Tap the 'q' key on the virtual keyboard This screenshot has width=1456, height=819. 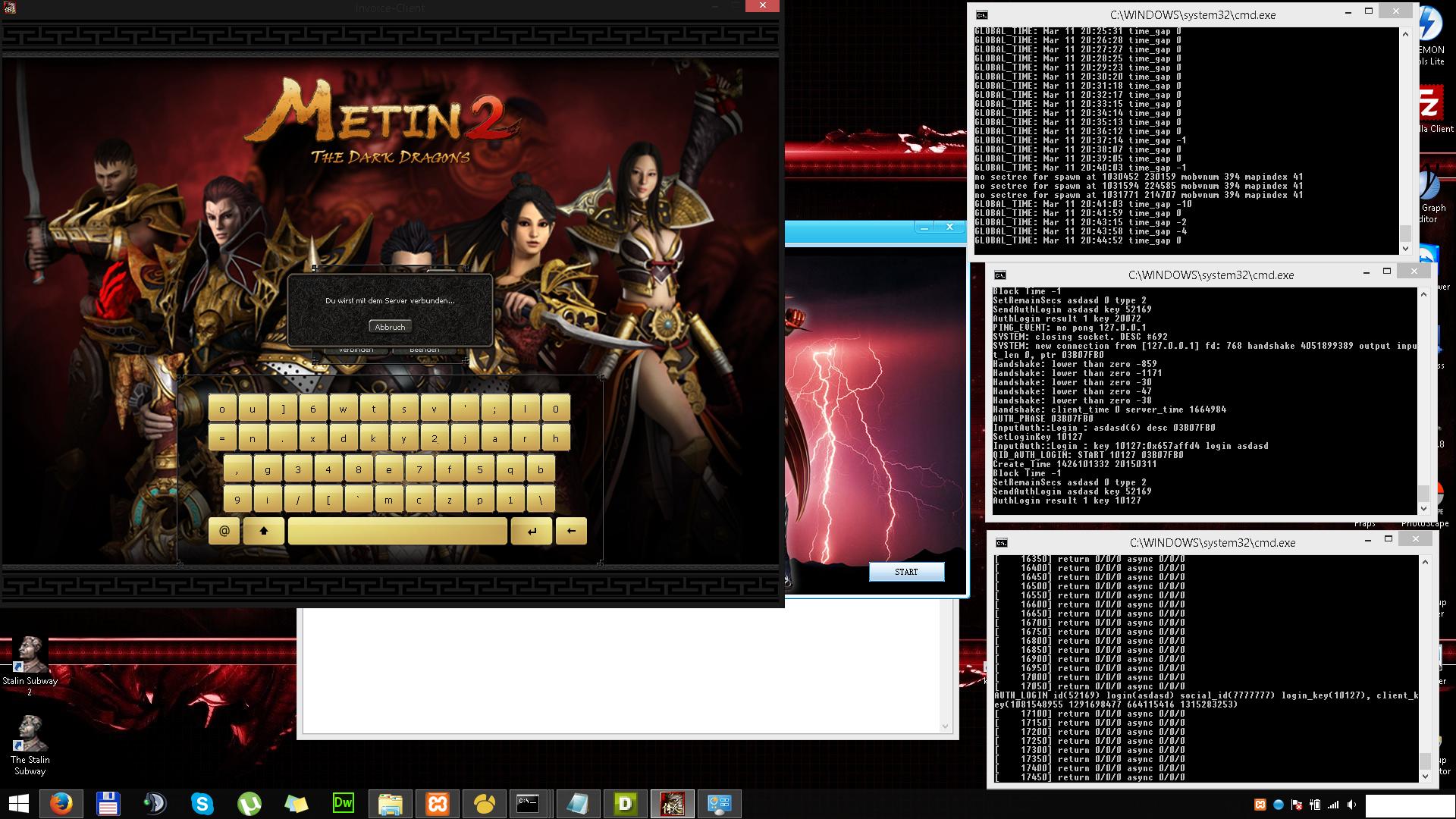coord(510,469)
